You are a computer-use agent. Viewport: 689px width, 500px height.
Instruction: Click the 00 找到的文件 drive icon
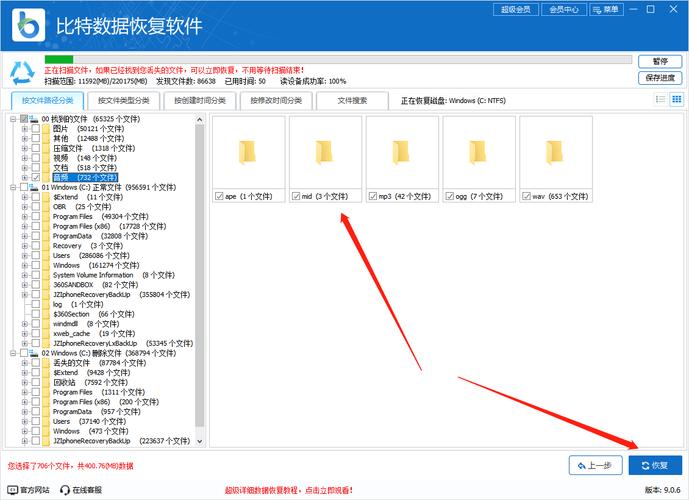pyautogui.click(x=34, y=119)
